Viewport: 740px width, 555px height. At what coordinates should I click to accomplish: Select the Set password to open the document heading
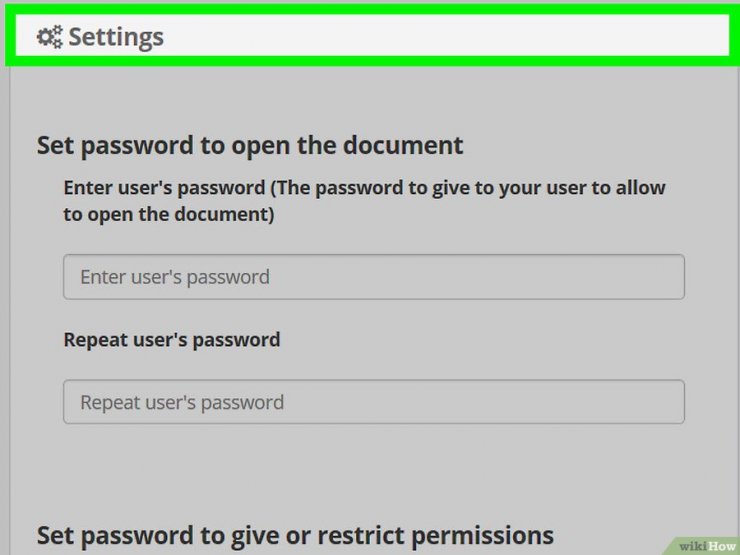point(250,145)
